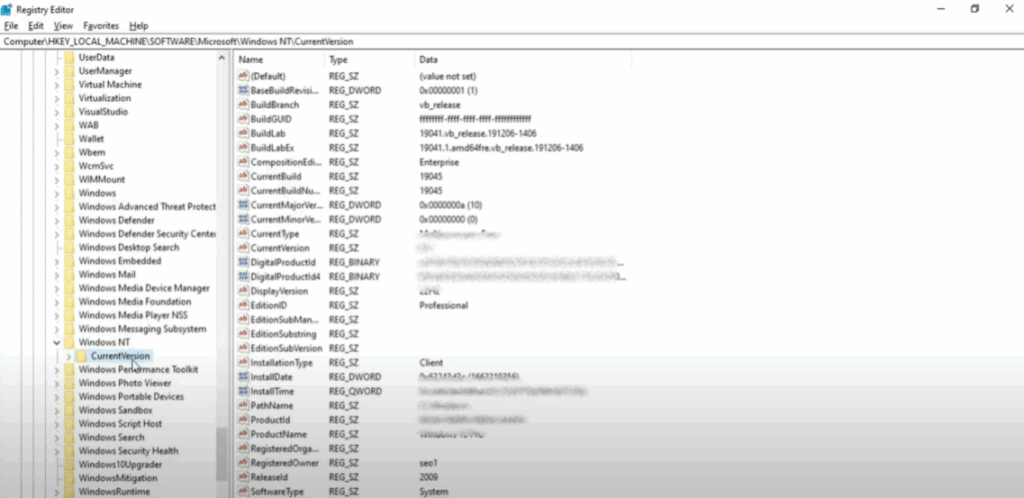Screen dimensions: 1024x498
Task: Click the DigitalProductId binary value icon
Action: (244, 262)
